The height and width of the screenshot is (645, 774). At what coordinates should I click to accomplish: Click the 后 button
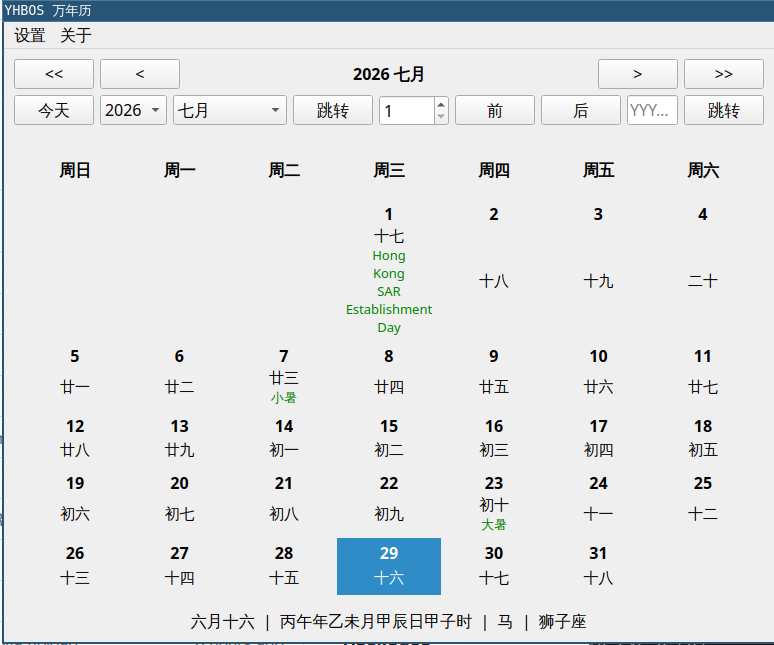pos(580,110)
